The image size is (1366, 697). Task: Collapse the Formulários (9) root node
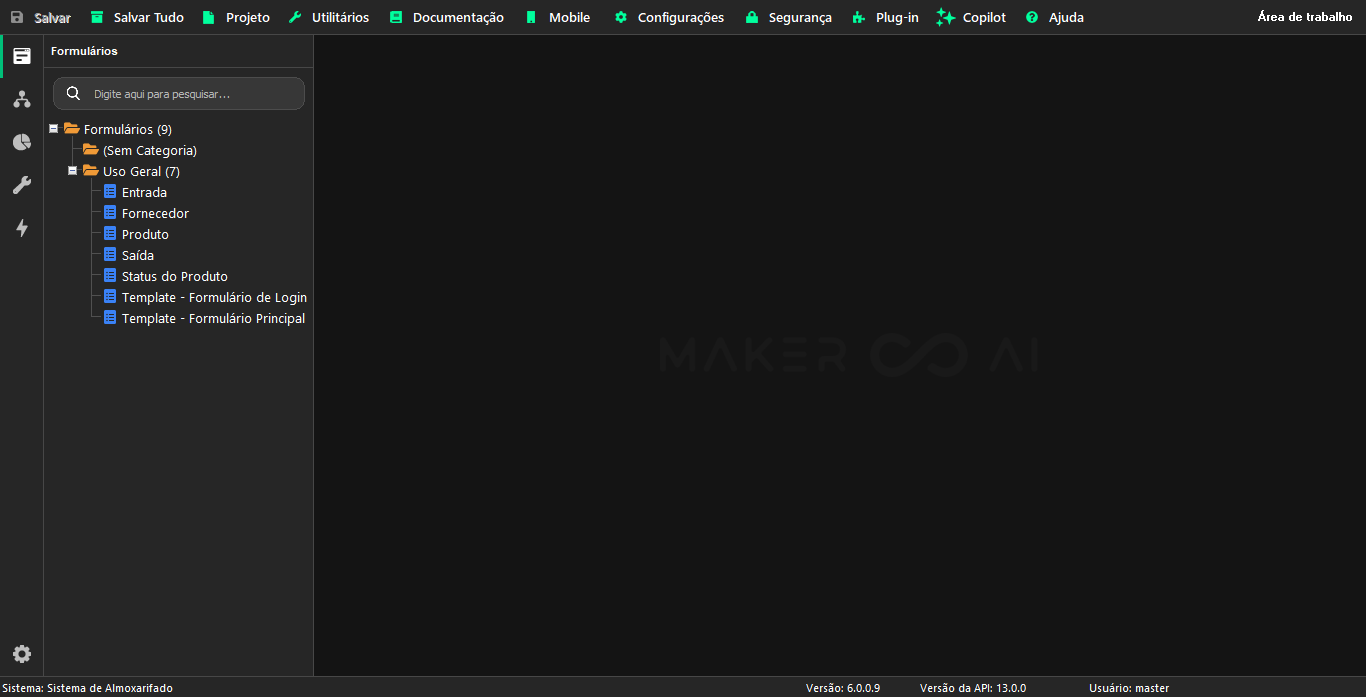click(x=53, y=129)
